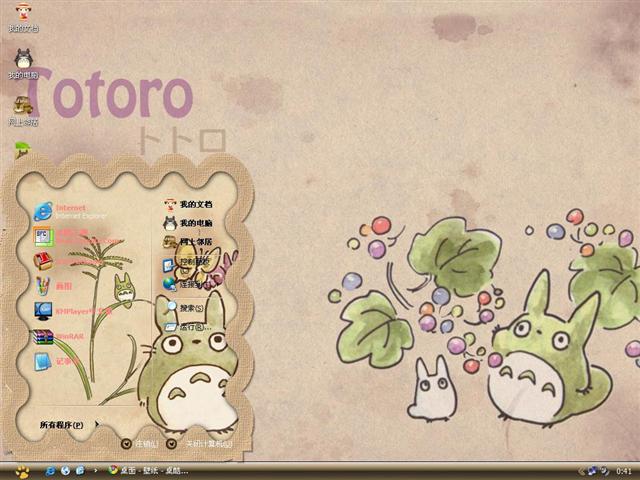Launch 画图 Paint from start menu
The height and width of the screenshot is (480, 640).
coord(53,286)
